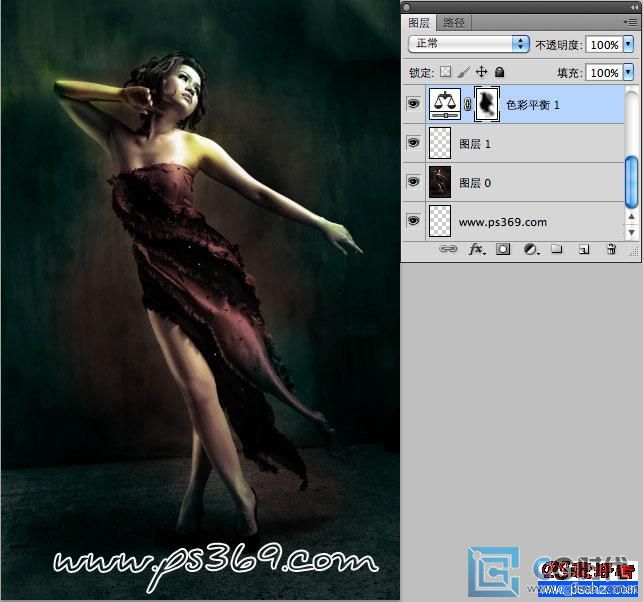Select the www.ps369.com layer name
The height and width of the screenshot is (602, 643).
point(502,222)
